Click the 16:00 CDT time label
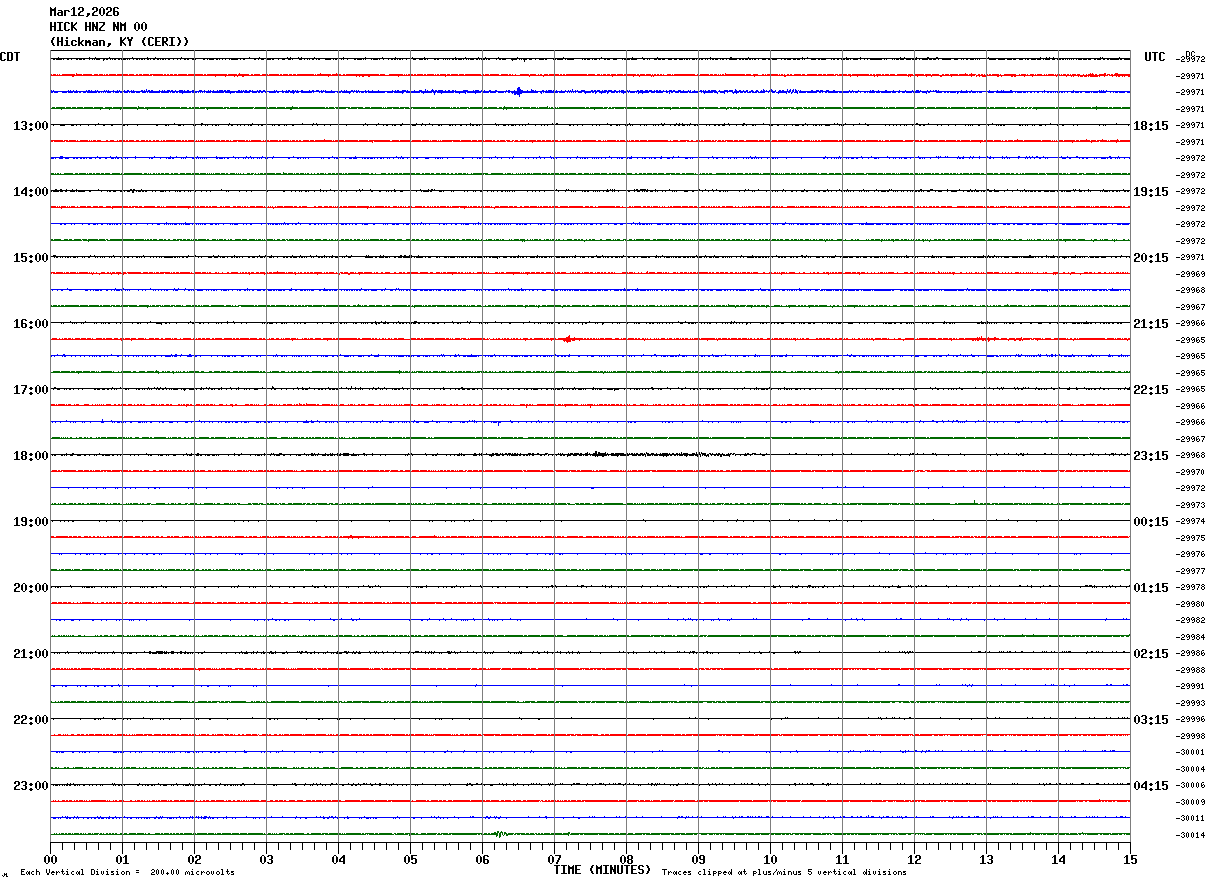1210x886 pixels. tap(31, 324)
